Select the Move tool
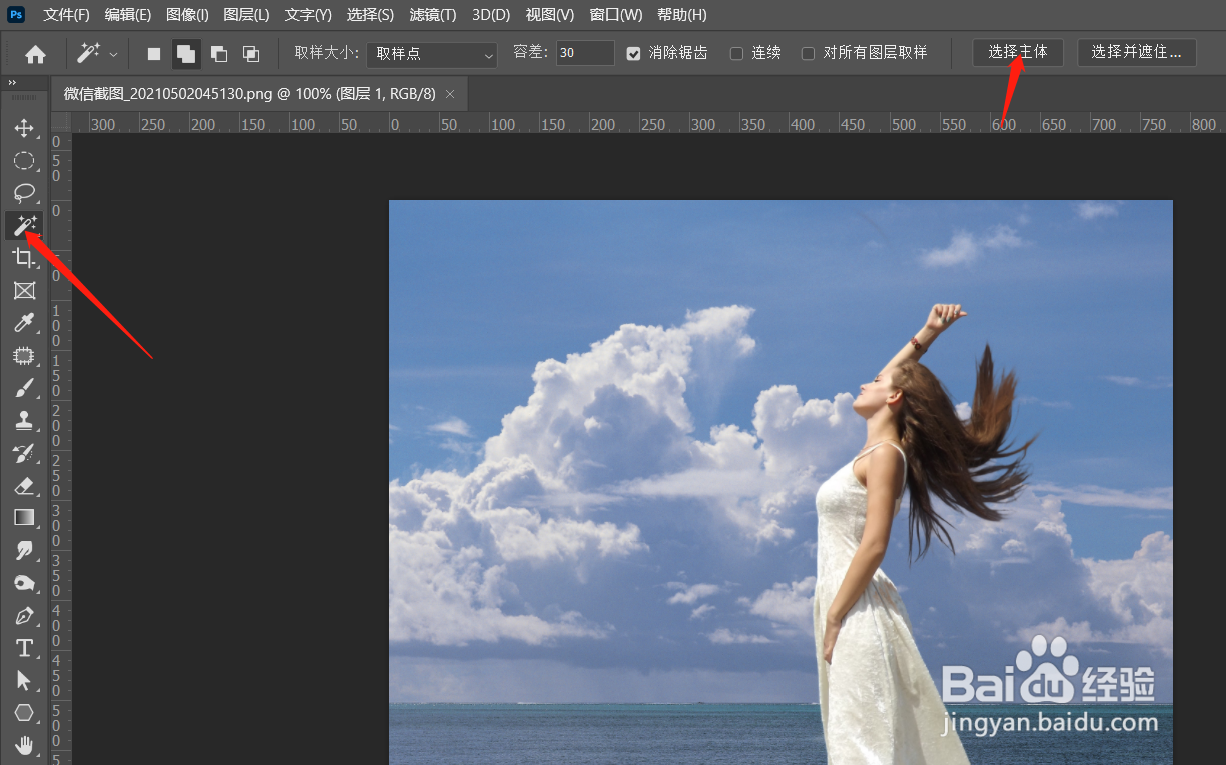This screenshot has height=765, width=1226. tap(24, 128)
